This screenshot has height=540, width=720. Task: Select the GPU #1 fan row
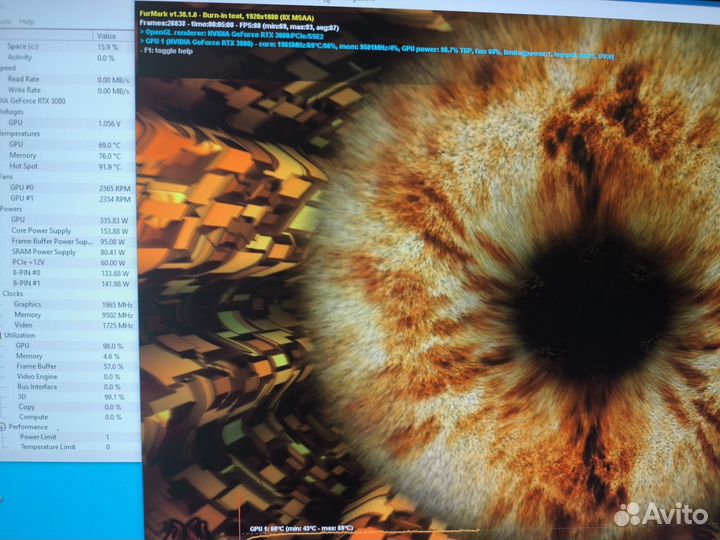[x=68, y=198]
